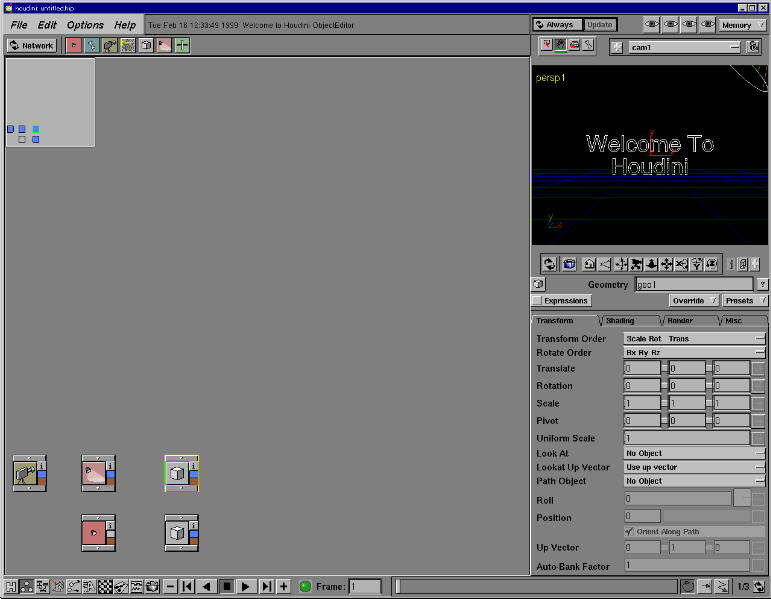Toggle the third eye visibility icon
Screen dimensions: 771x599
688,24
